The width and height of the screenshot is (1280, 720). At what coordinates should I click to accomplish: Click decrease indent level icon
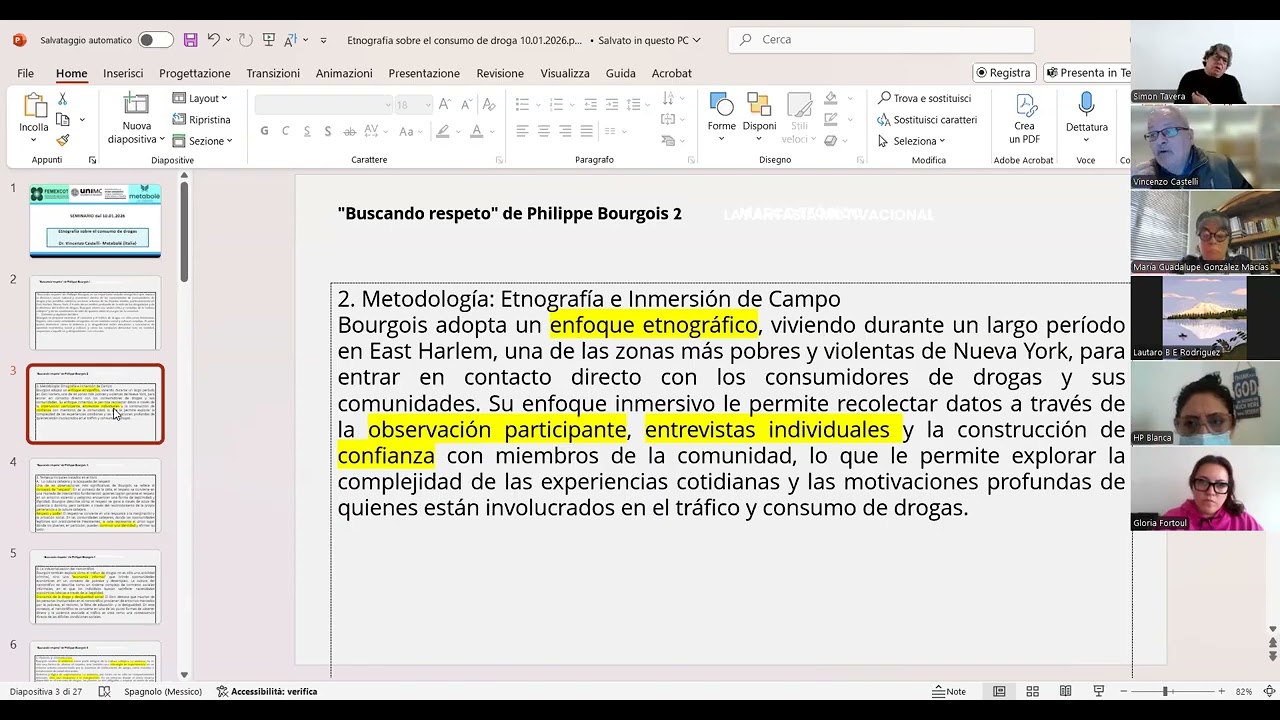point(590,104)
